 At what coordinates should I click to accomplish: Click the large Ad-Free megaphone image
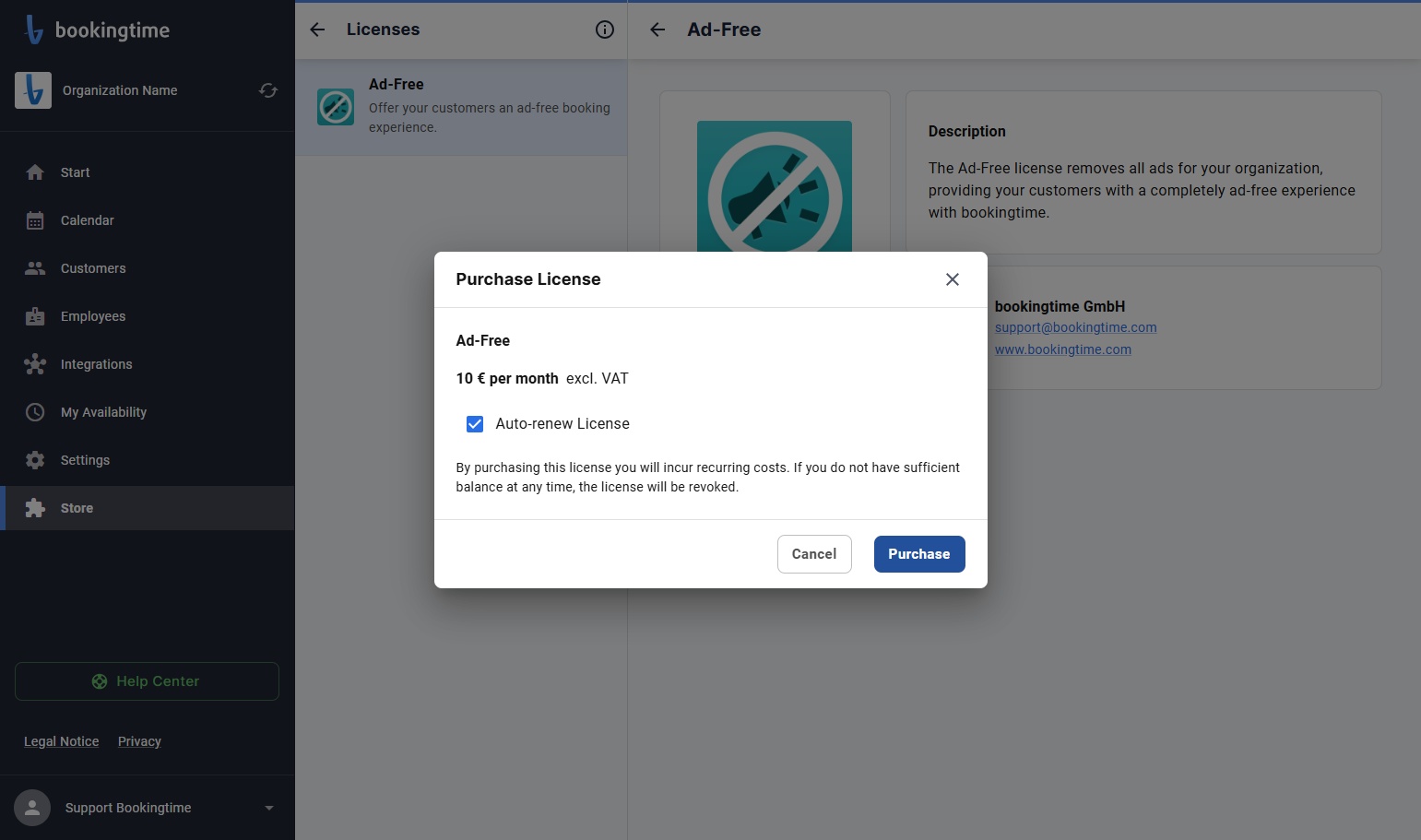775,185
